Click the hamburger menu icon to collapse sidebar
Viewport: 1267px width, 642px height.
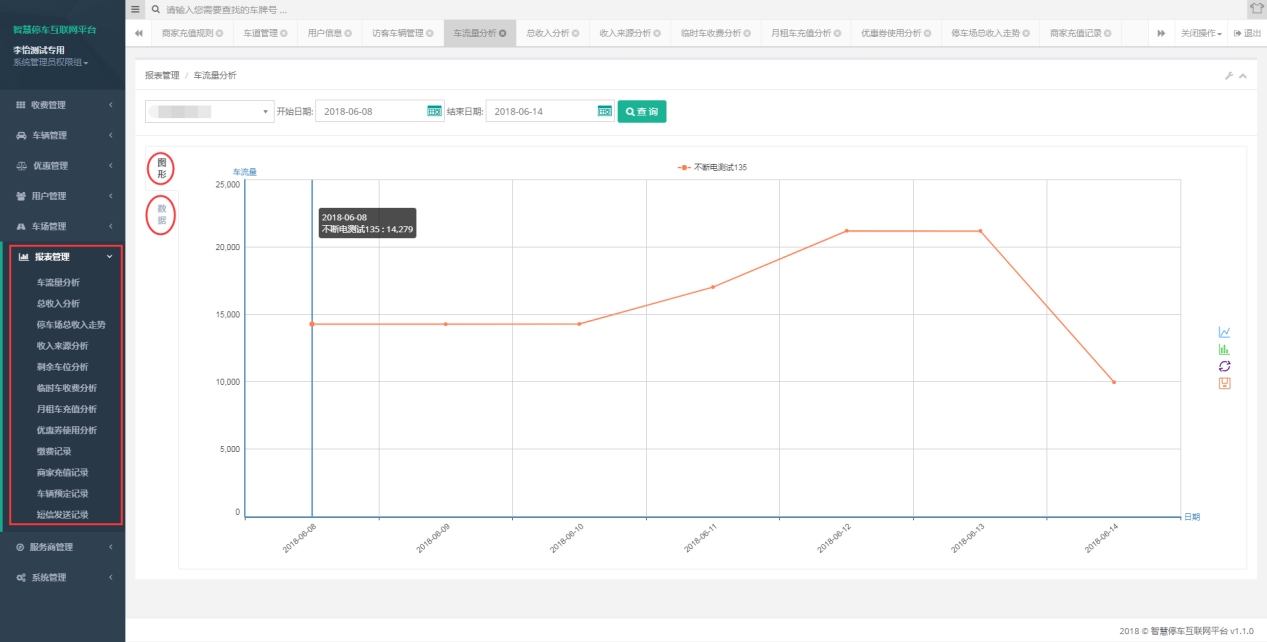(136, 9)
